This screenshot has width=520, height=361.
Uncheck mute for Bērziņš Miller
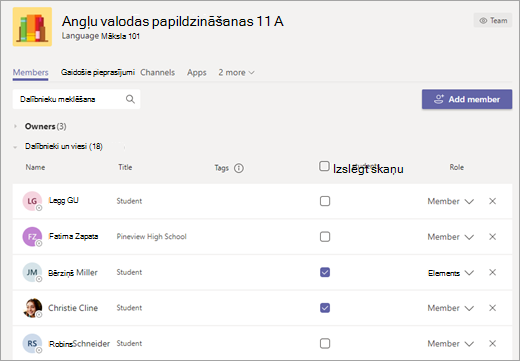click(x=325, y=272)
